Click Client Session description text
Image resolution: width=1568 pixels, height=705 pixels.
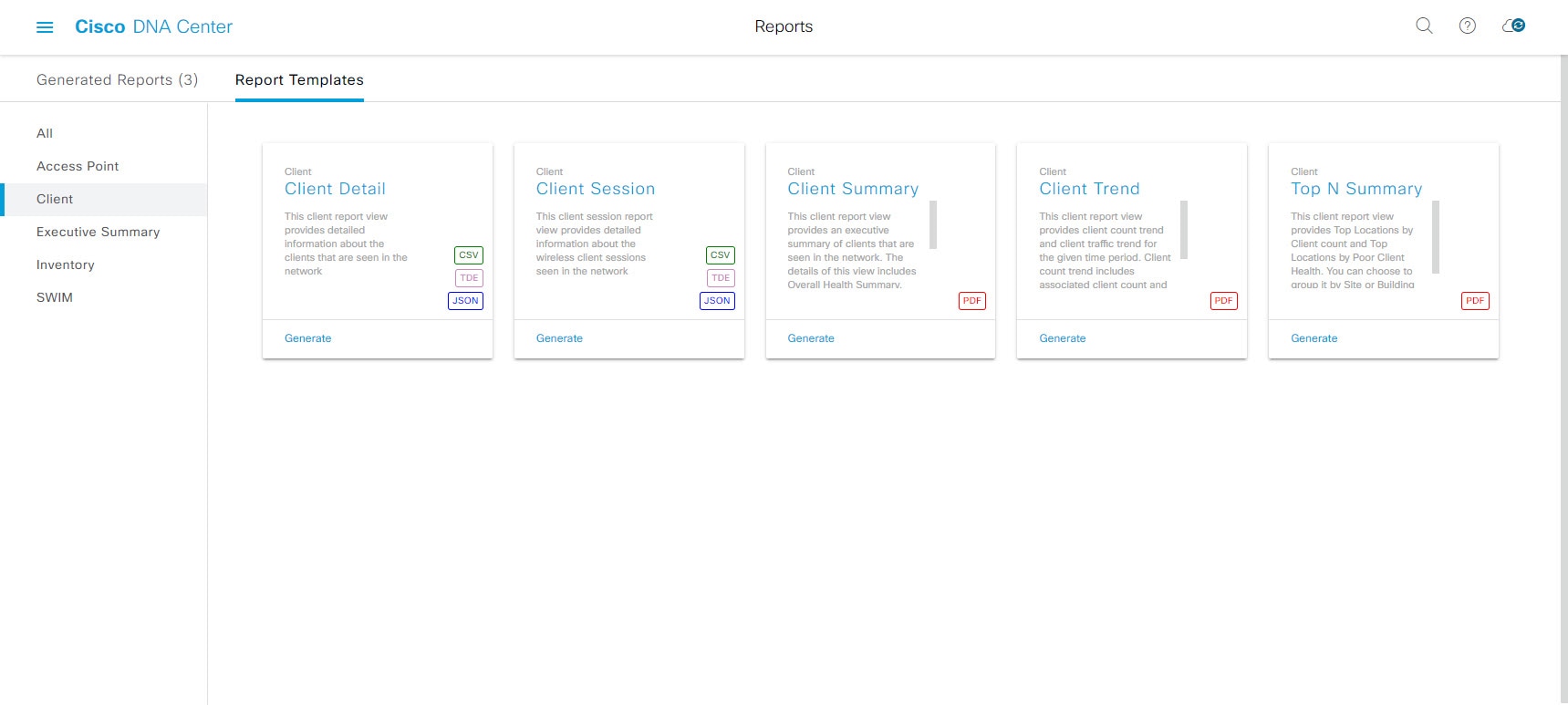595,244
